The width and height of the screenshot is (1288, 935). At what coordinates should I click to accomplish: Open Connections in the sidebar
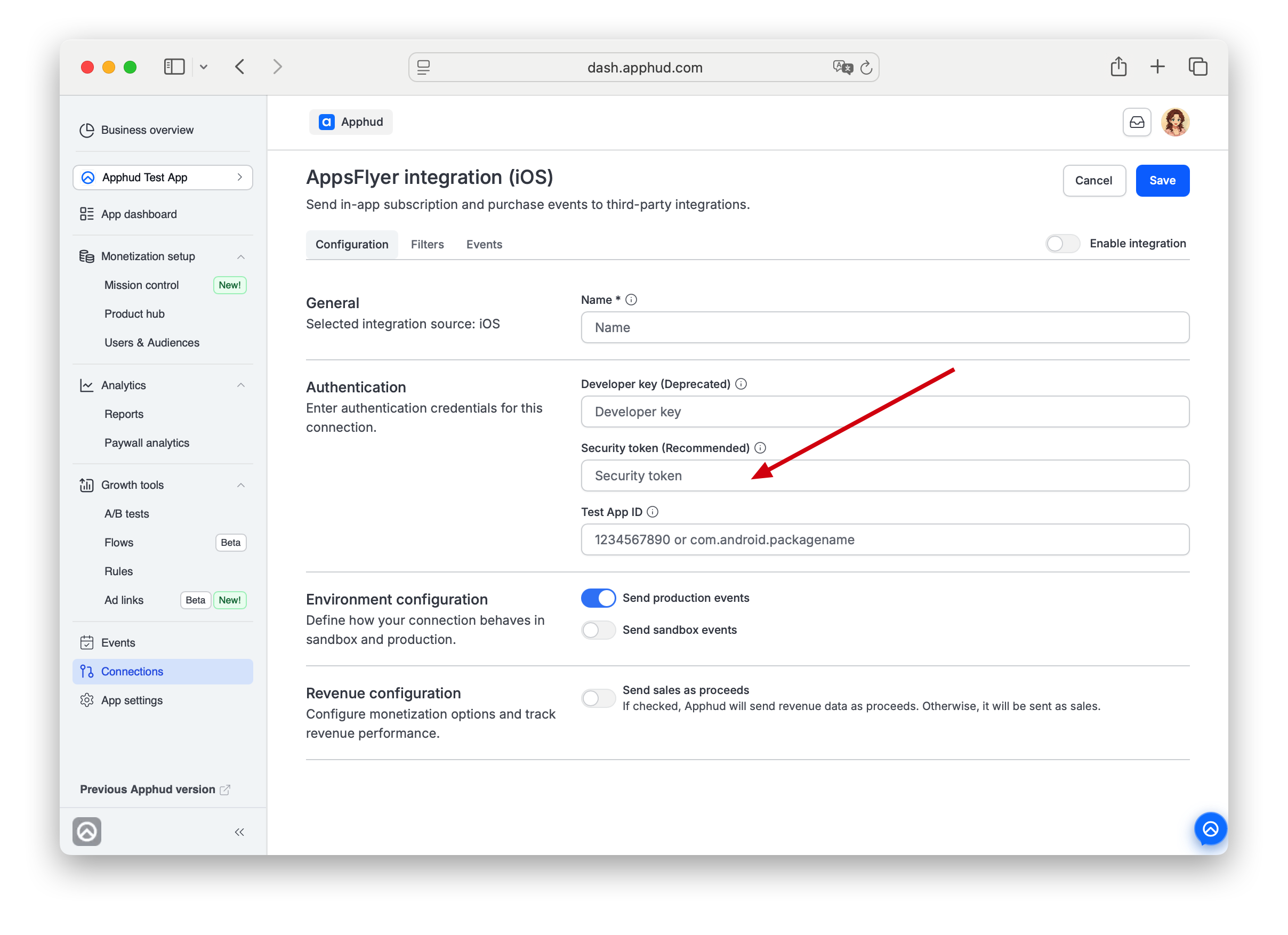coord(163,672)
